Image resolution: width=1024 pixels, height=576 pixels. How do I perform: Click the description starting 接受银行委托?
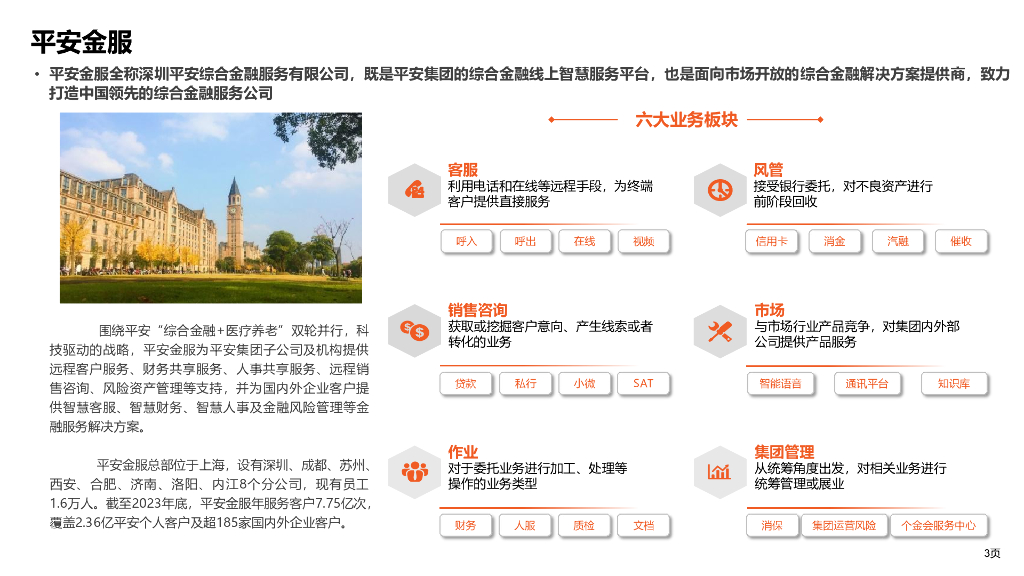(x=843, y=194)
